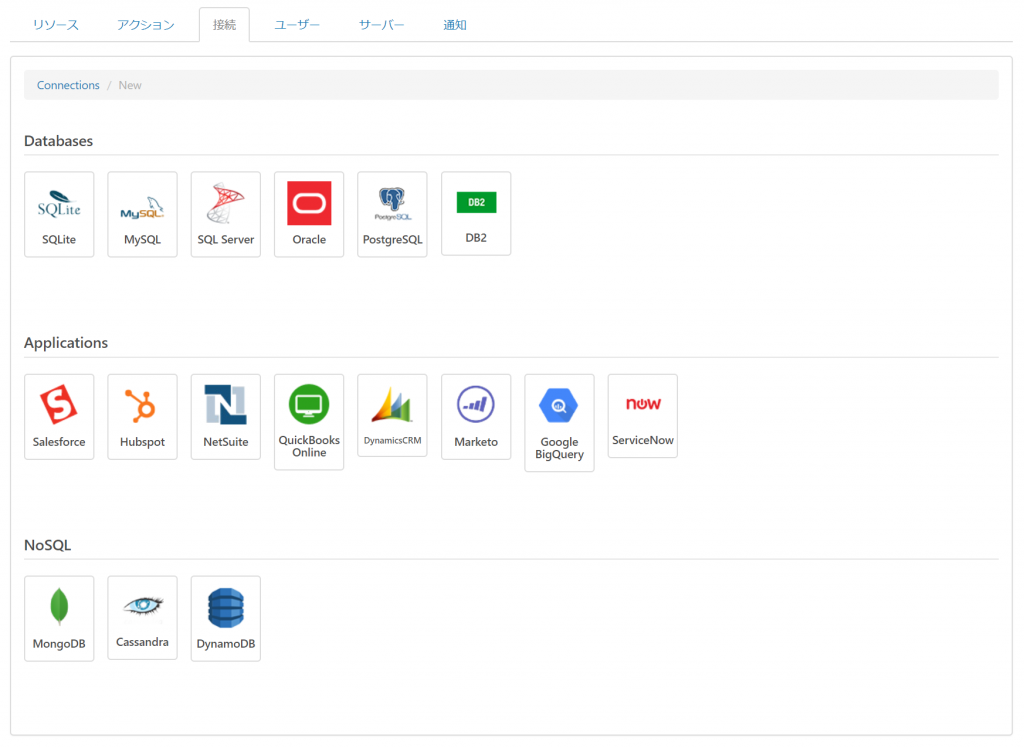Choose the PostgreSQL elephant logo
The height and width of the screenshot is (748, 1024).
[x=392, y=203]
